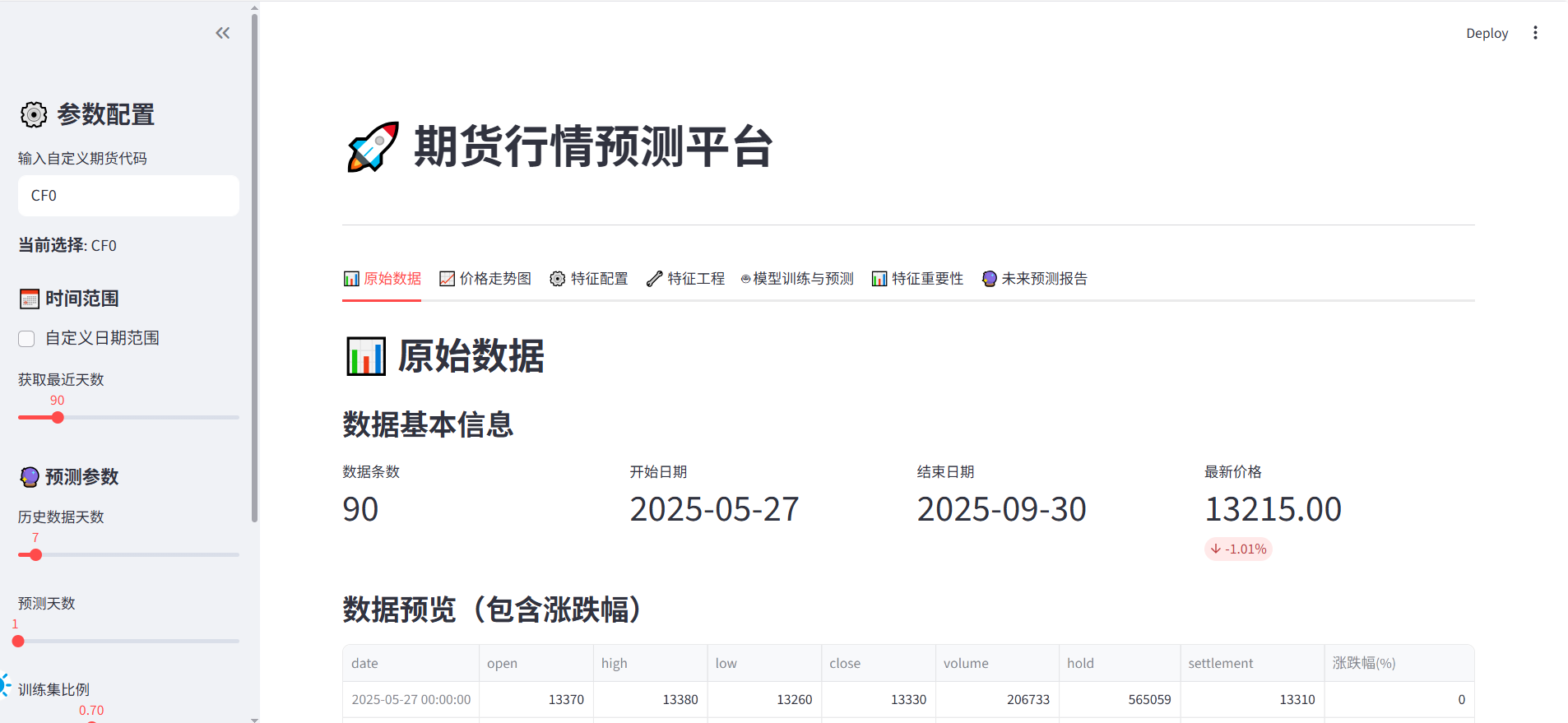Focus the futures code input showing CF0
The width and height of the screenshot is (1568, 723).
click(128, 196)
